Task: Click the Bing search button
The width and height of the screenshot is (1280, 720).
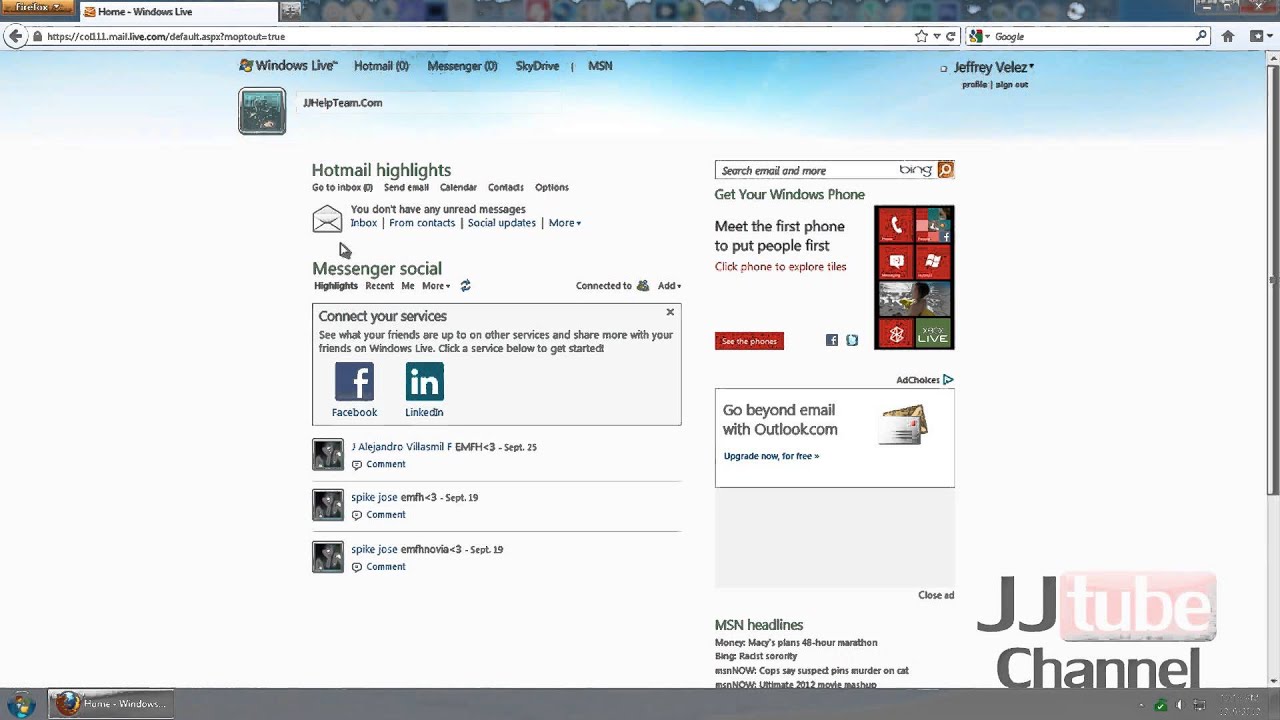Action: tap(945, 170)
